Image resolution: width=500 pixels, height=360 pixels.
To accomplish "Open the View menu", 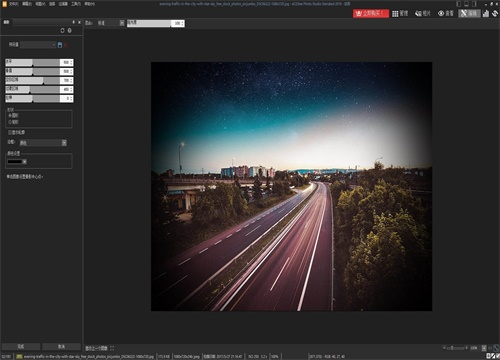I will point(40,4).
